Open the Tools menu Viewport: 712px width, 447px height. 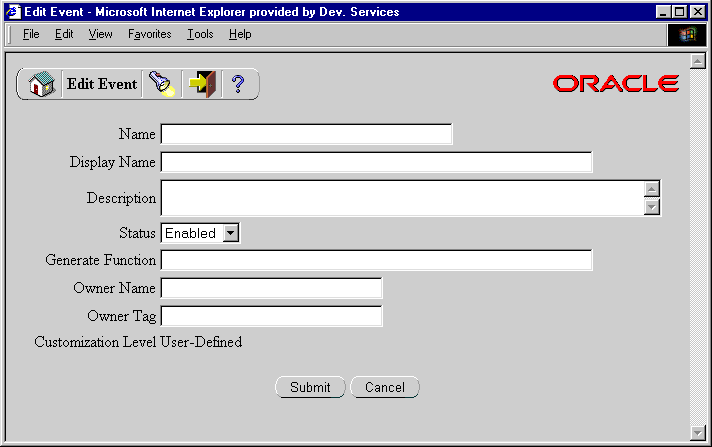[x=200, y=34]
